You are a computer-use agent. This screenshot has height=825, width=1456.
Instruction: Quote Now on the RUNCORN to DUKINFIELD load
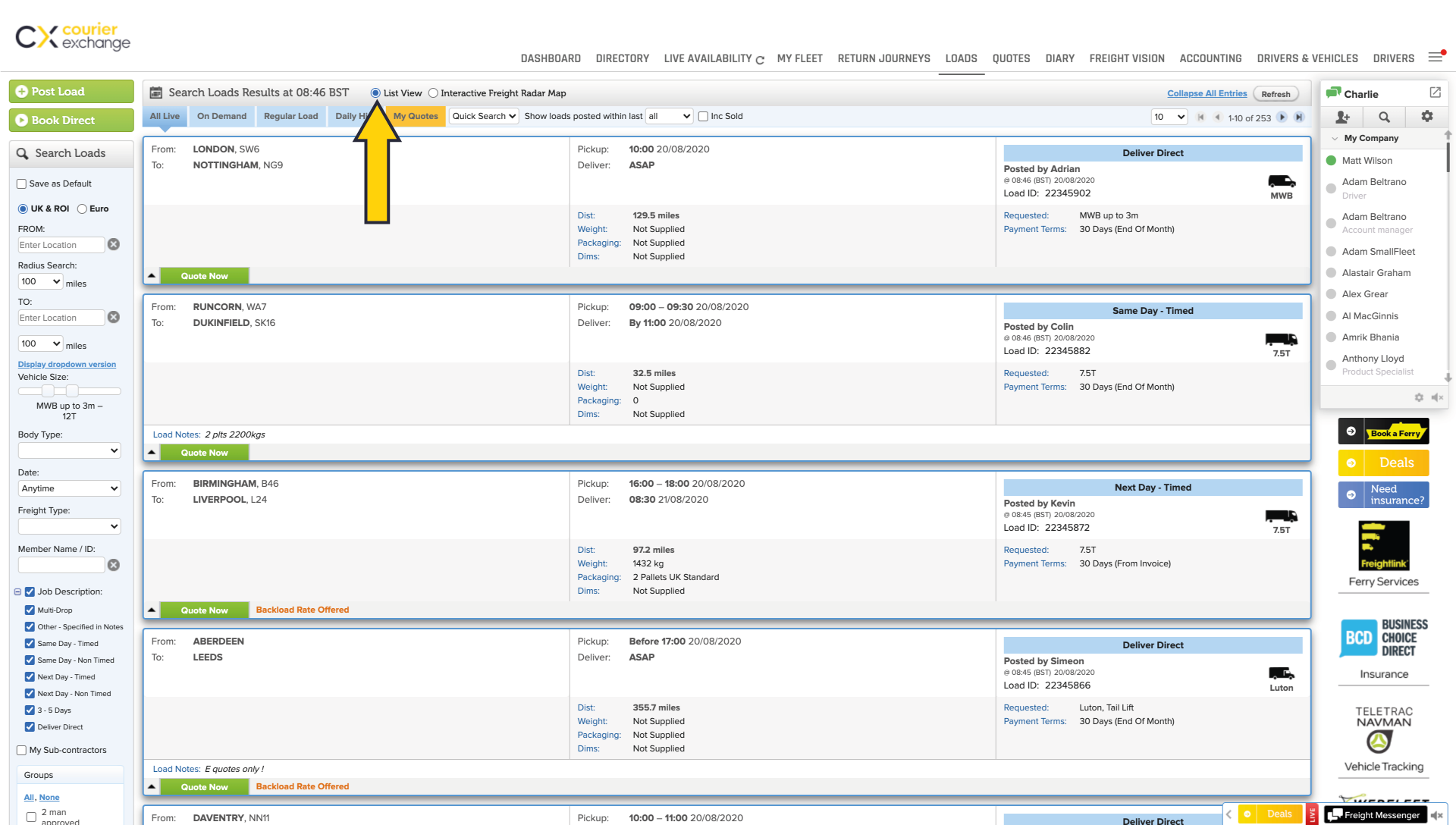[x=204, y=452]
